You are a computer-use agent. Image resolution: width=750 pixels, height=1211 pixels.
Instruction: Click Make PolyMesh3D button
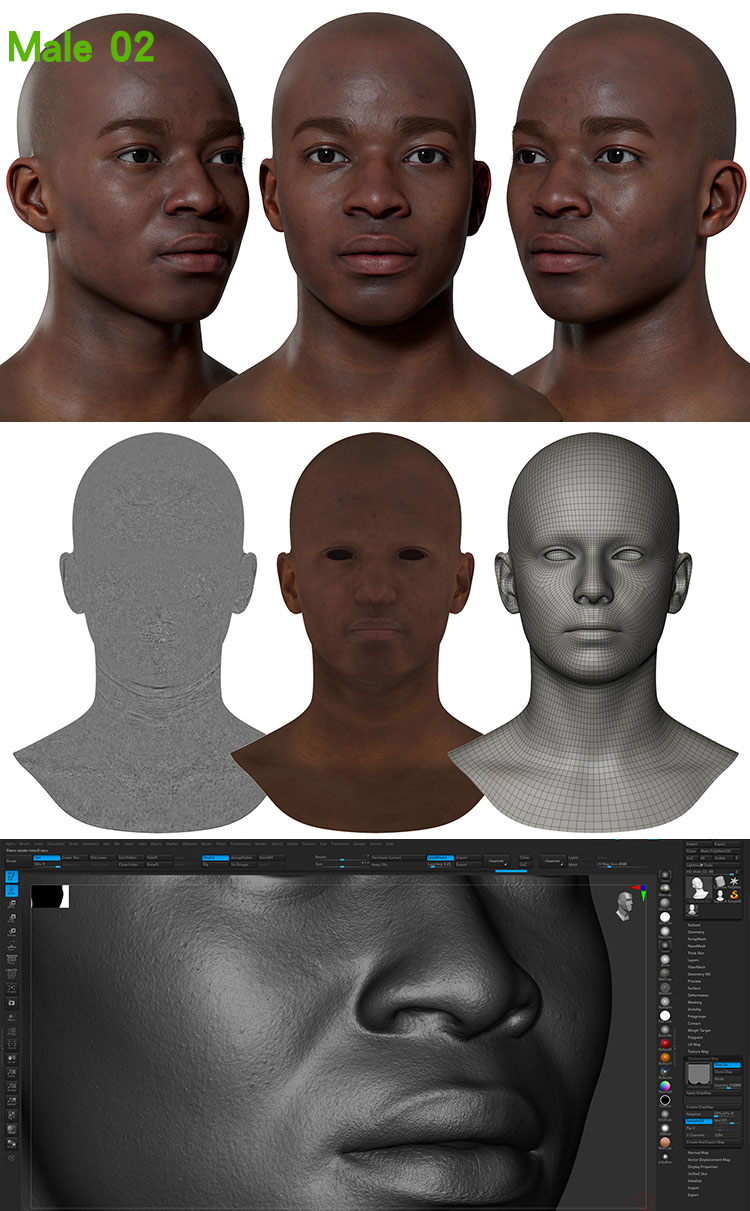(x=720, y=851)
